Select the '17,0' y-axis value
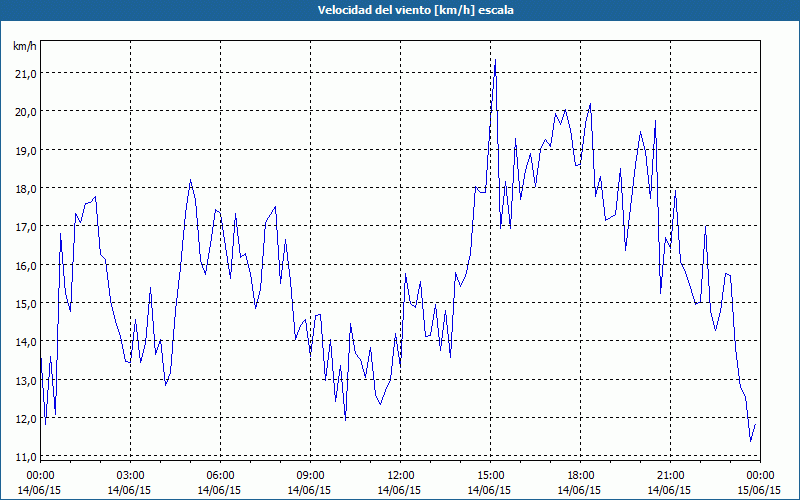The width and height of the screenshot is (800, 500). pyautogui.click(x=26, y=227)
